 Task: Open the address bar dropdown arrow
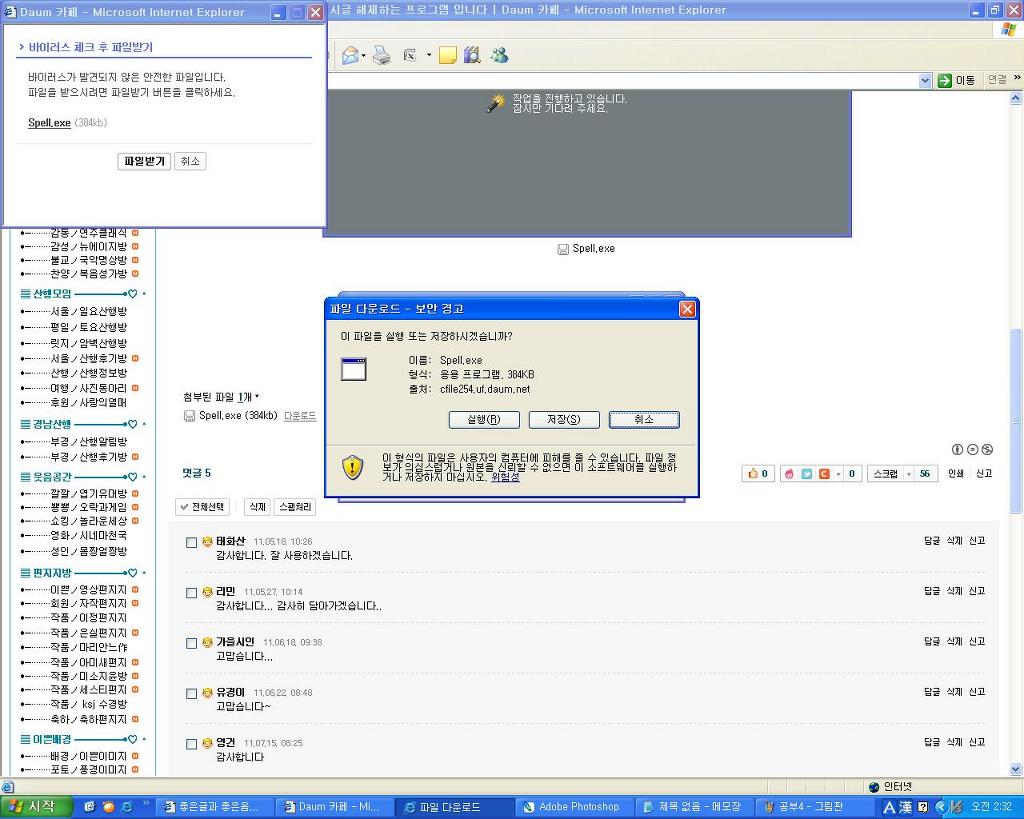tap(925, 80)
